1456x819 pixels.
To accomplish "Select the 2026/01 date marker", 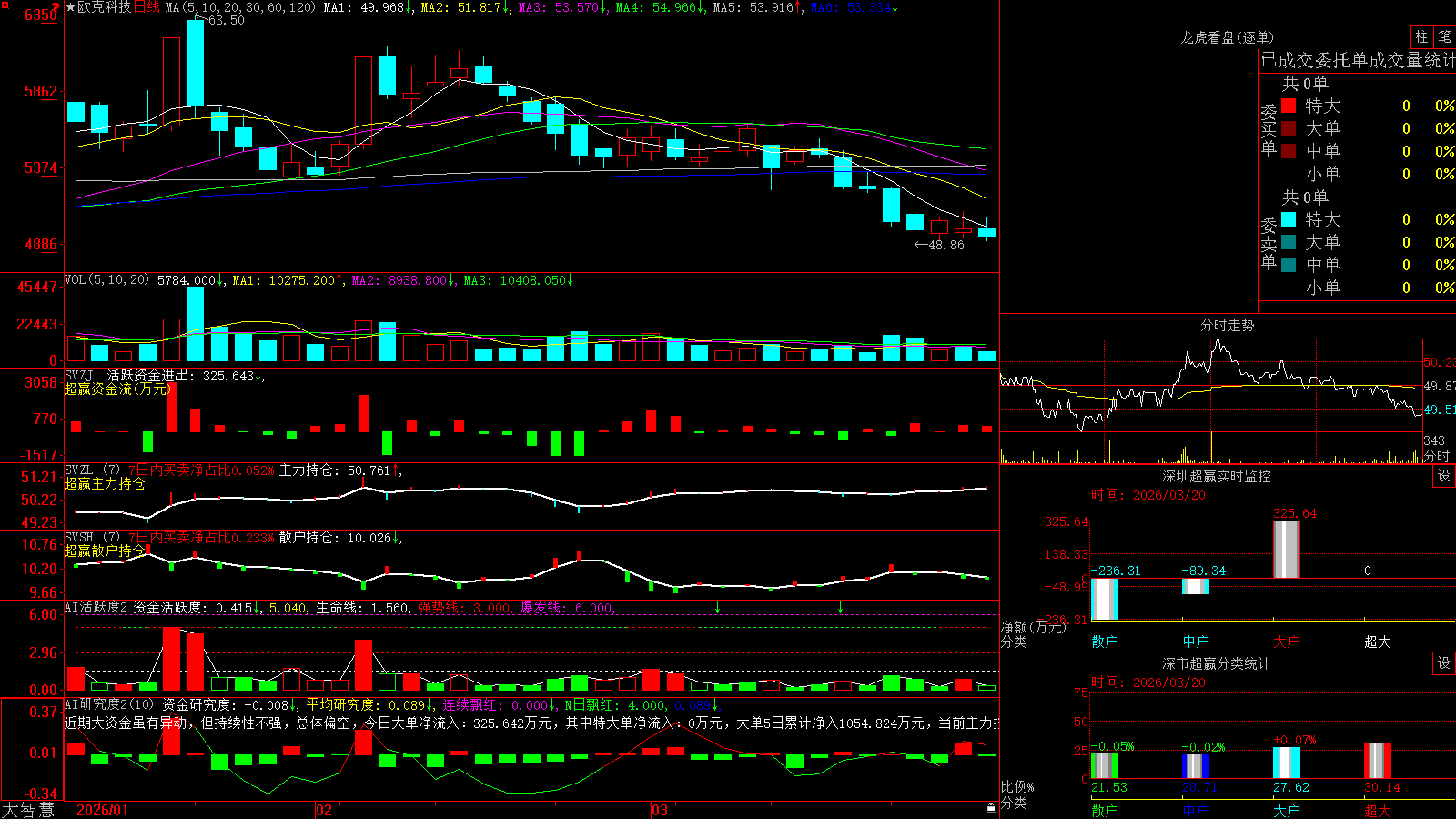I will click(x=103, y=810).
